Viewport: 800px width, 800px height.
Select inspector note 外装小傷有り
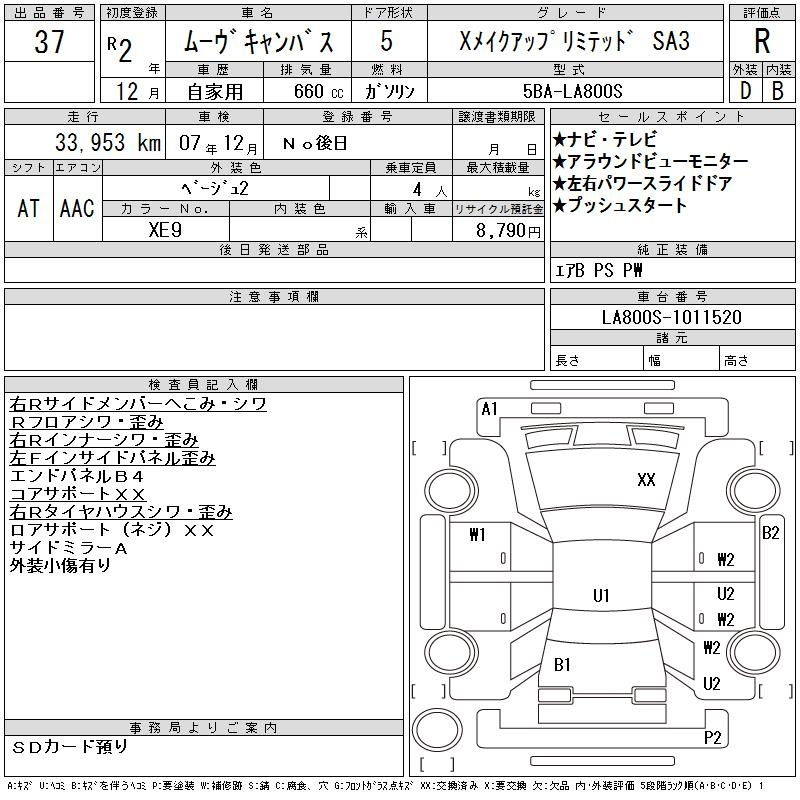click(x=60, y=566)
